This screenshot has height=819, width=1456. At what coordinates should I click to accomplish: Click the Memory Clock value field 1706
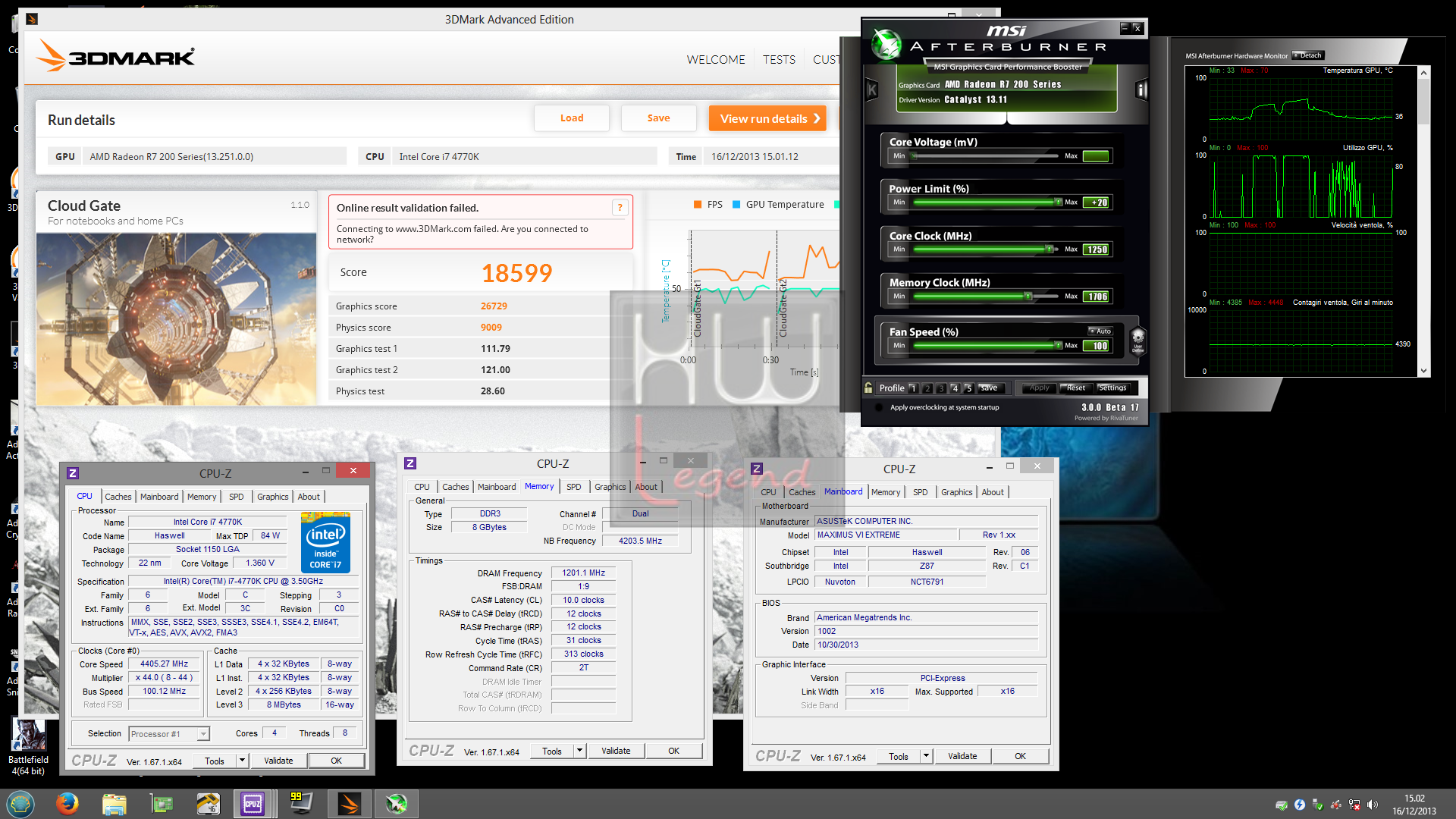click(1097, 297)
